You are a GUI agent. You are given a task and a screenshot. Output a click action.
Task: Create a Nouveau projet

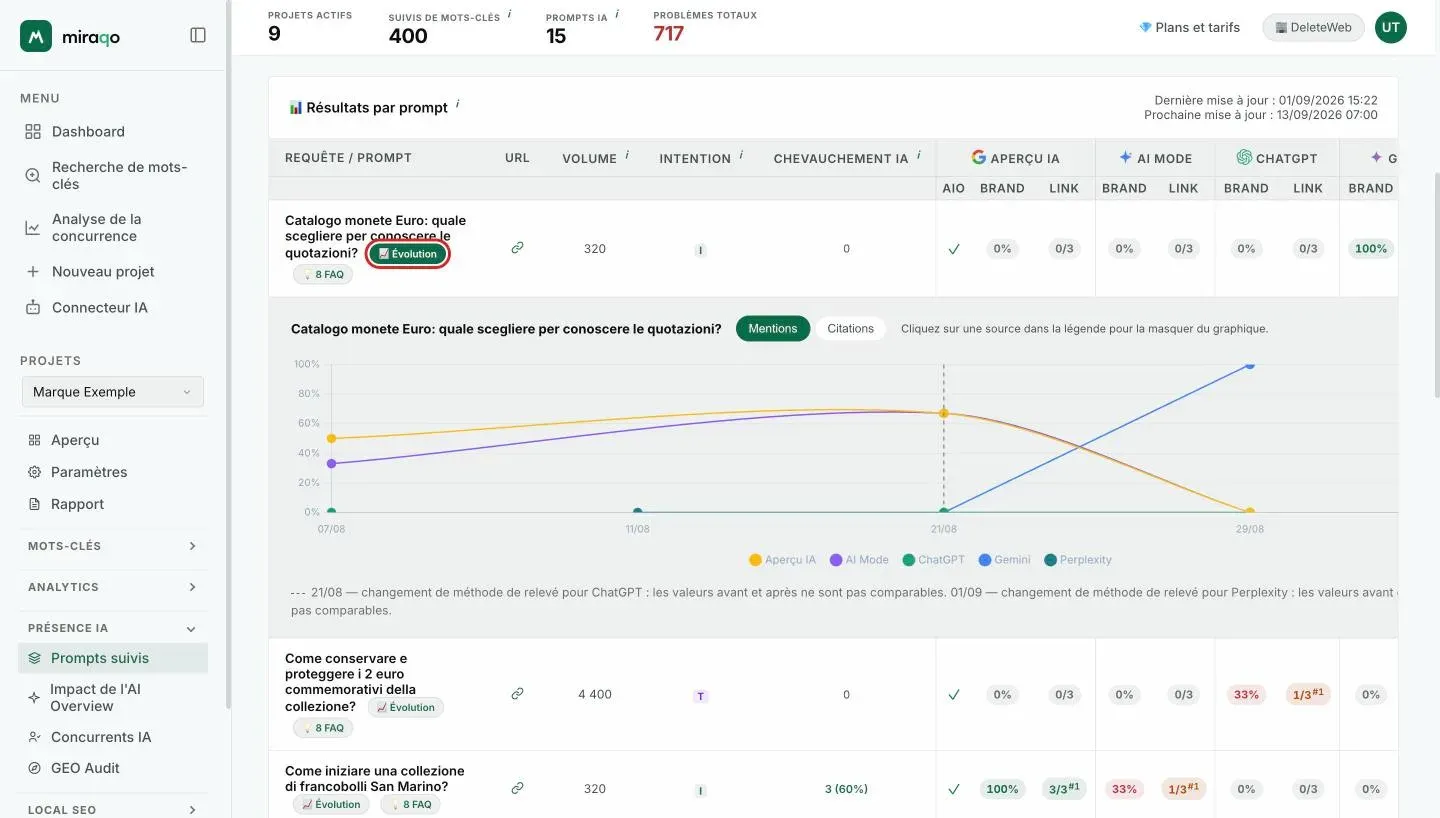point(90,271)
